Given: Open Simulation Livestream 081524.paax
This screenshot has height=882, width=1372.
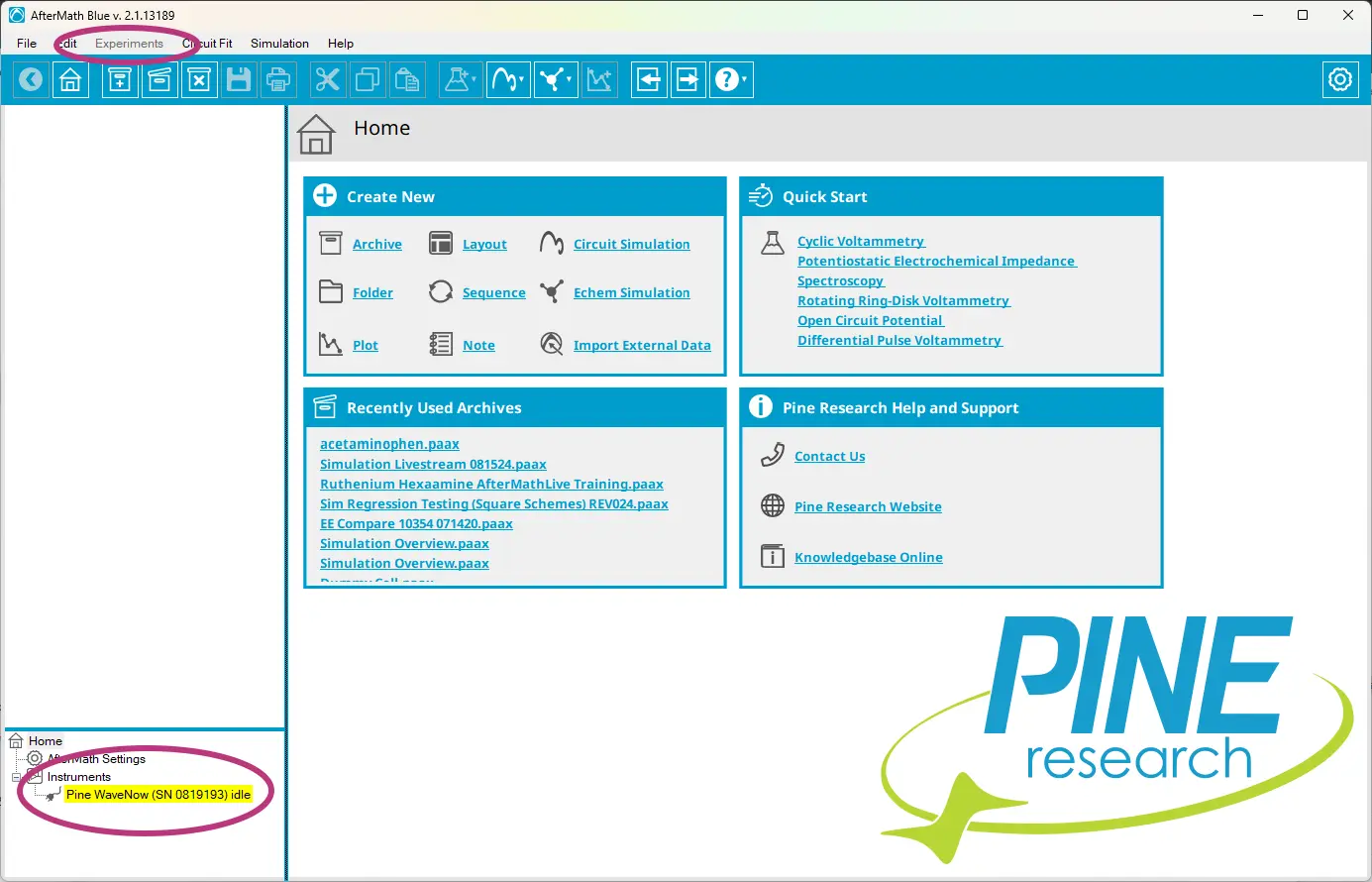Looking at the screenshot, I should pos(433,464).
